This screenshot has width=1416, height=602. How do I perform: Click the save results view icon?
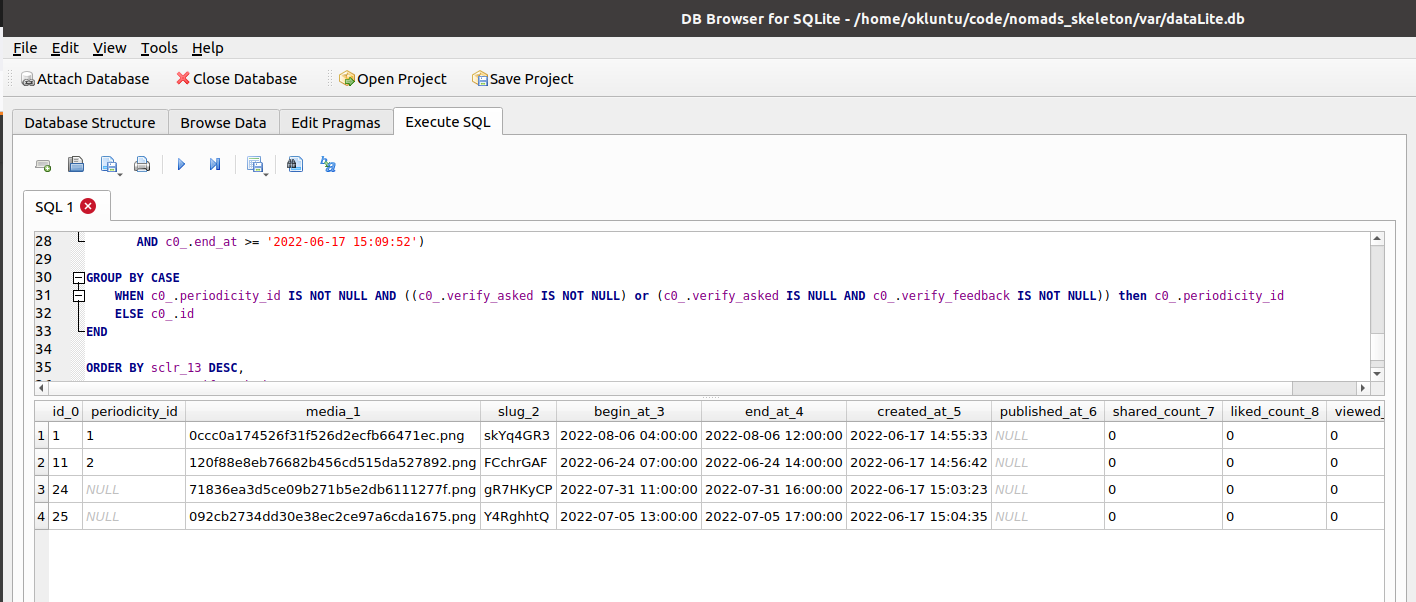tap(257, 165)
